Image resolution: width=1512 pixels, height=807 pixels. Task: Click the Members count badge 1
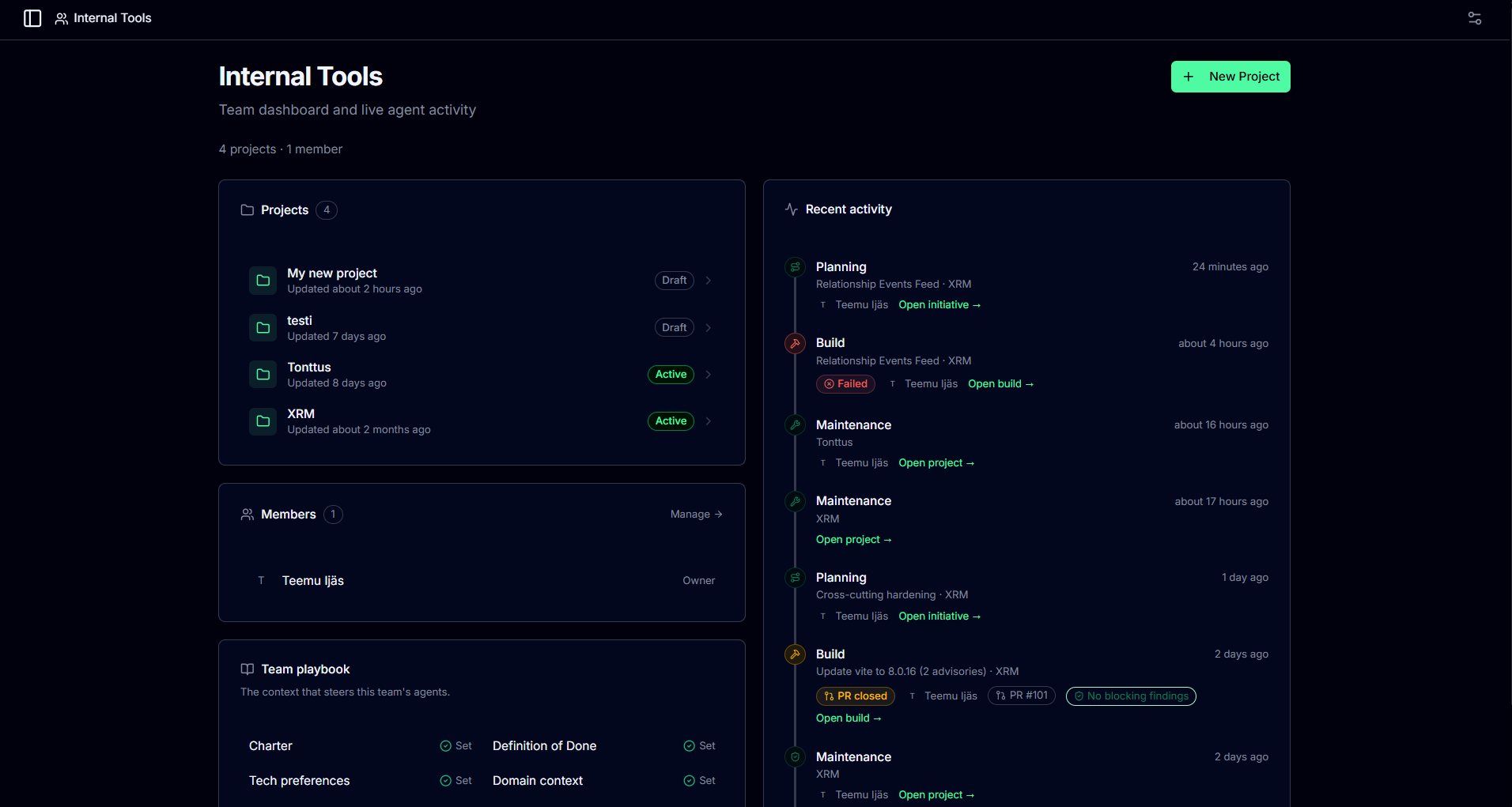[x=333, y=515]
